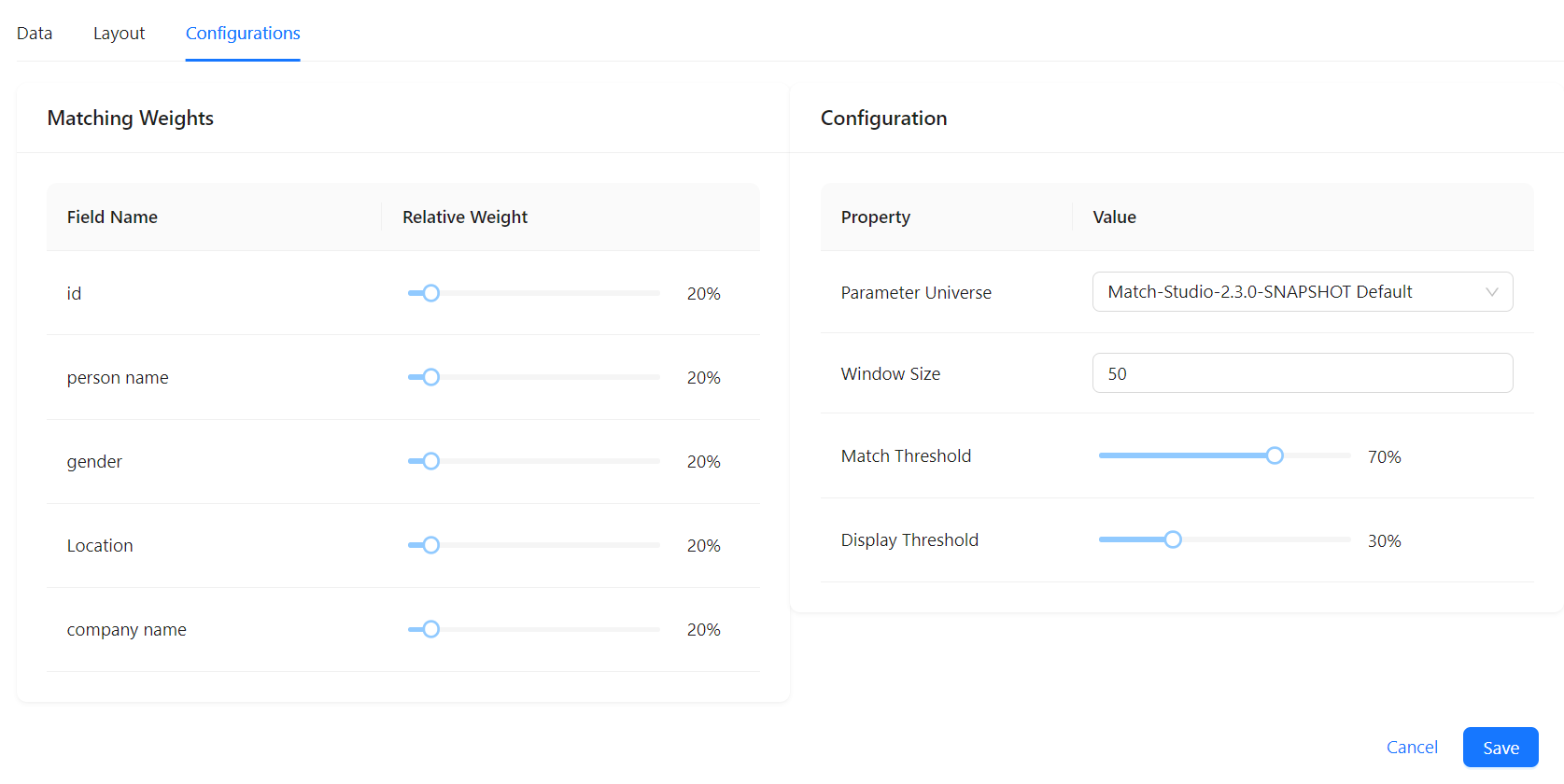Click the Location weight slider handle
Viewport: 1564px width, 784px height.
[x=430, y=545]
